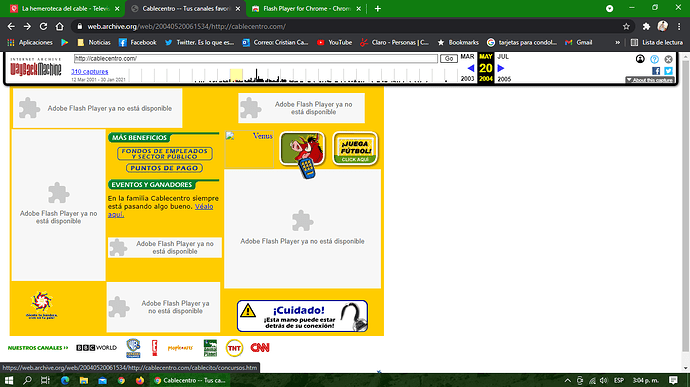
Task: Open the Bookmarks star bookmark
Action: (x=458, y=42)
